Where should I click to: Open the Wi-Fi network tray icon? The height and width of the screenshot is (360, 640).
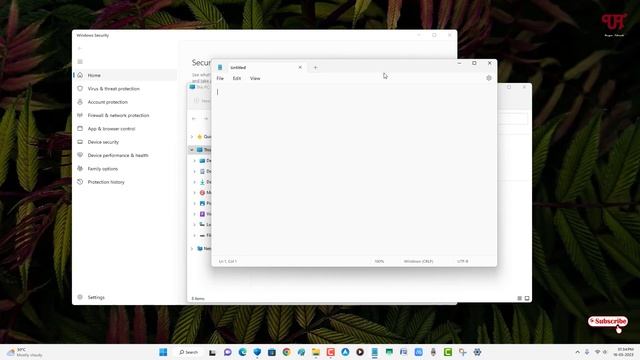598,352
